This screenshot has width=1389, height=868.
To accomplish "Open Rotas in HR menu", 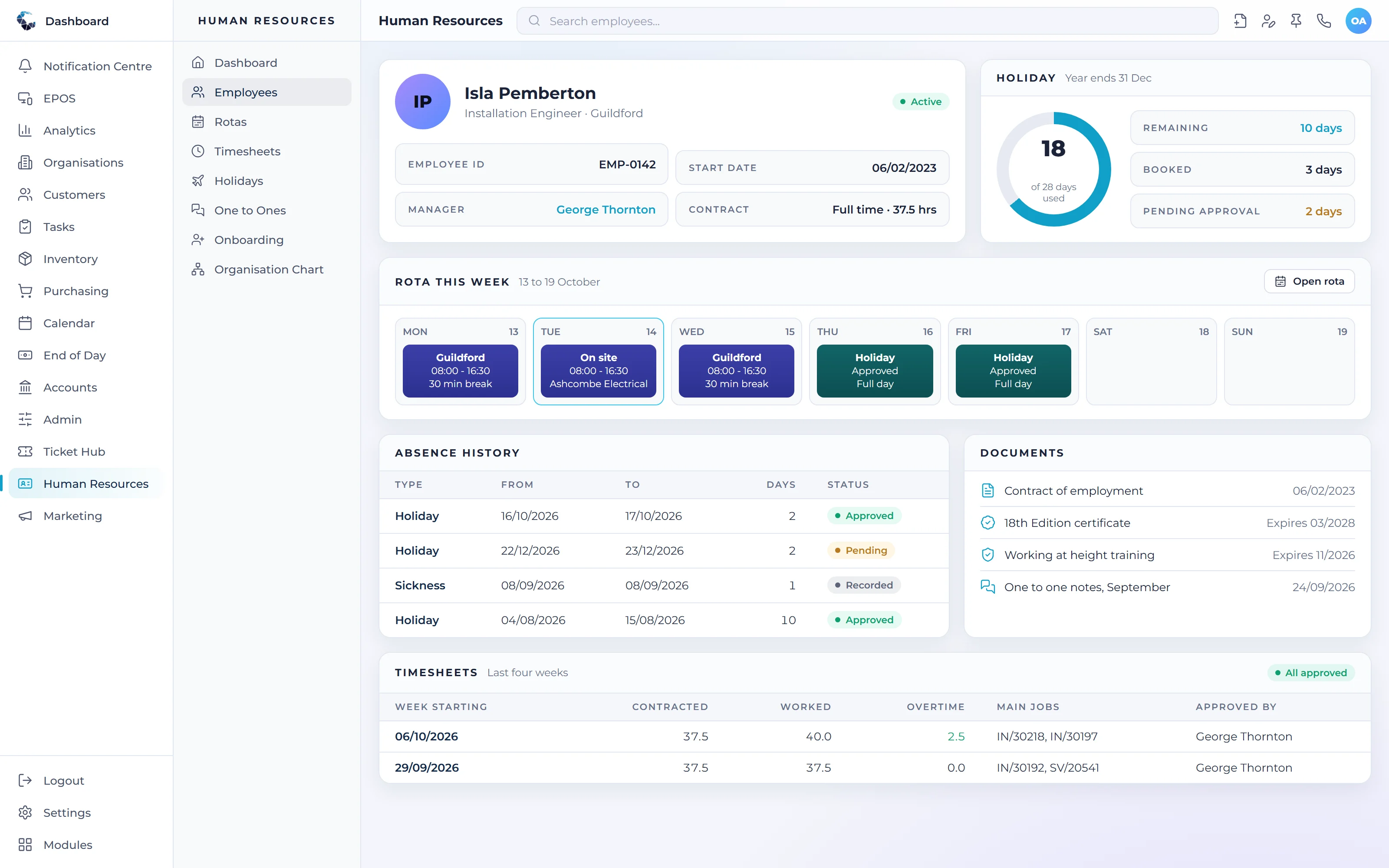I will coord(267,122).
